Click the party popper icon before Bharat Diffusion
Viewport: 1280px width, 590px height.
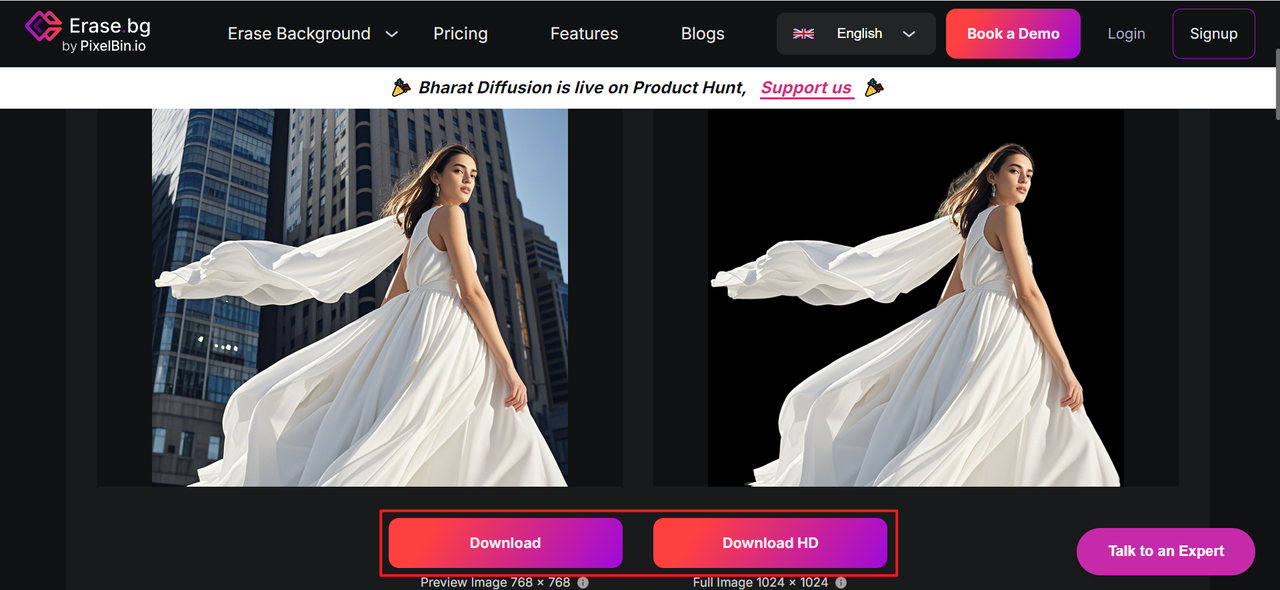click(401, 88)
